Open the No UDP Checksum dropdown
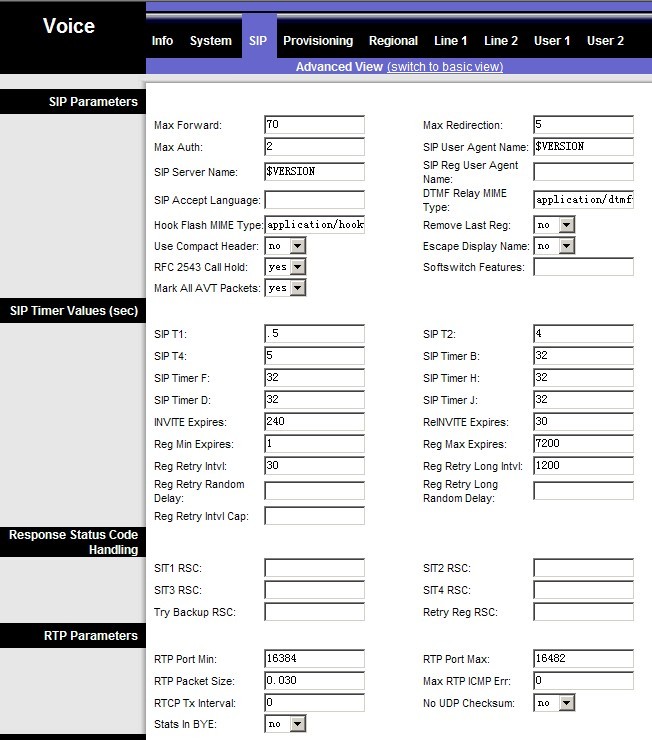The image size is (652, 740). coord(554,703)
